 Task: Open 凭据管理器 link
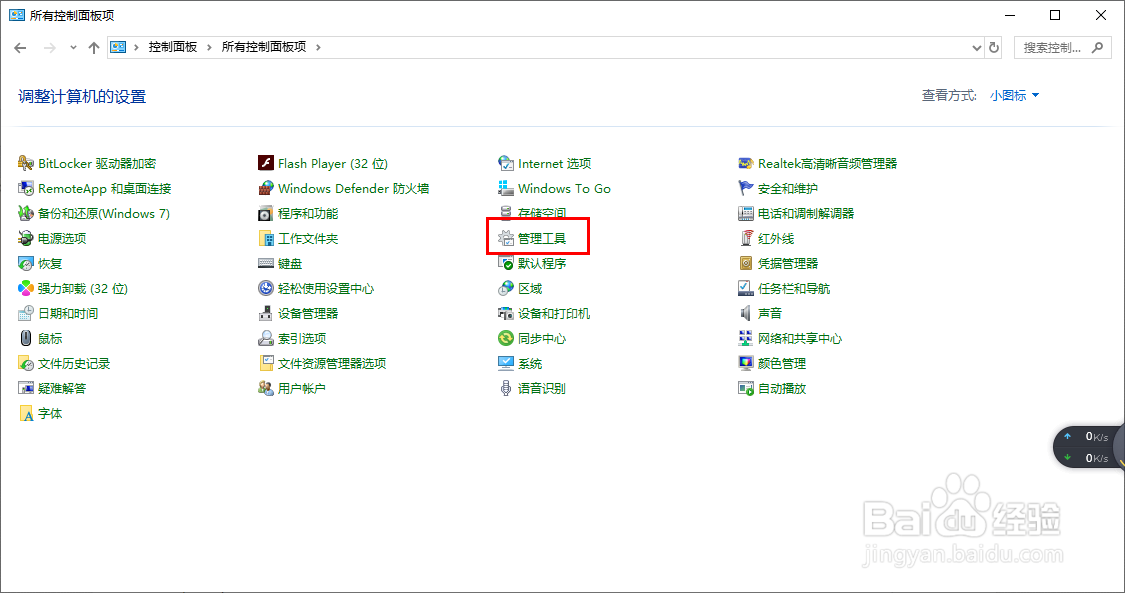788,264
